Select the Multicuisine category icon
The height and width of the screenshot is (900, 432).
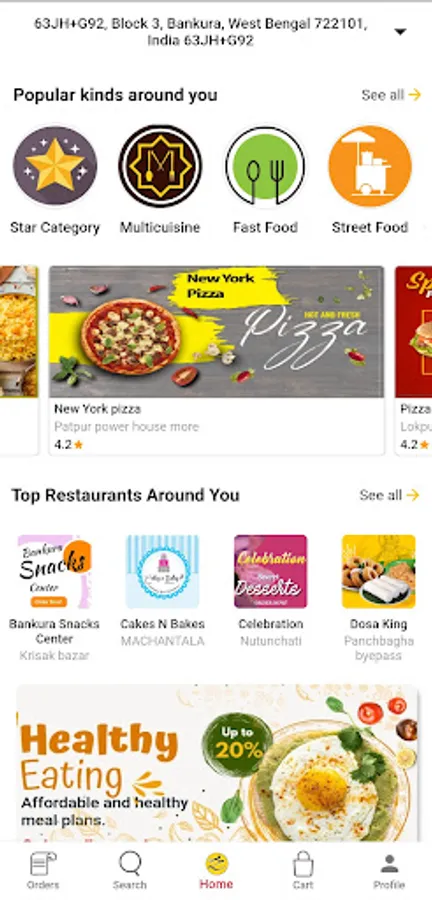tap(160, 166)
